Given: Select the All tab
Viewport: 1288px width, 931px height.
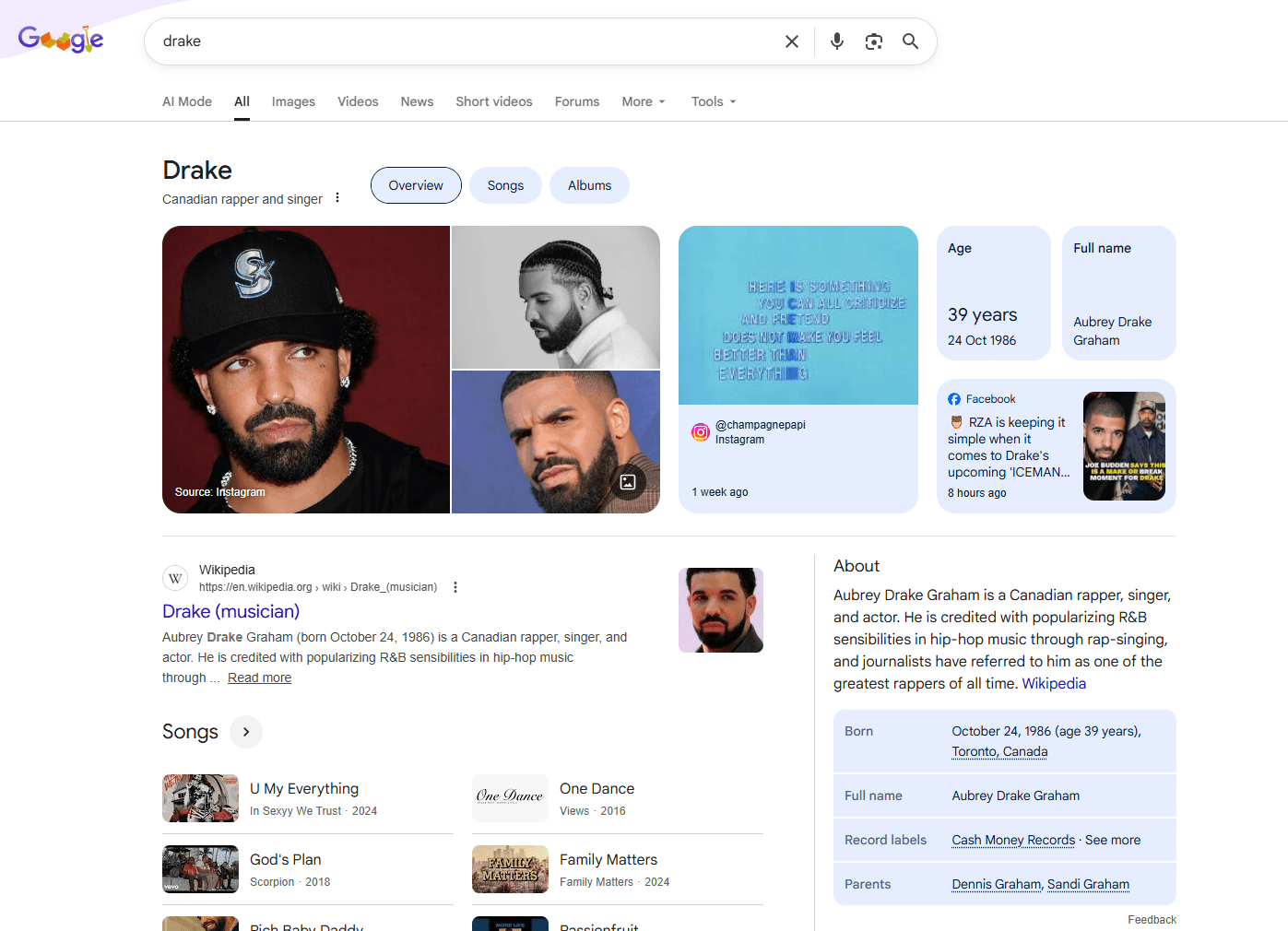Looking at the screenshot, I should coord(242,101).
